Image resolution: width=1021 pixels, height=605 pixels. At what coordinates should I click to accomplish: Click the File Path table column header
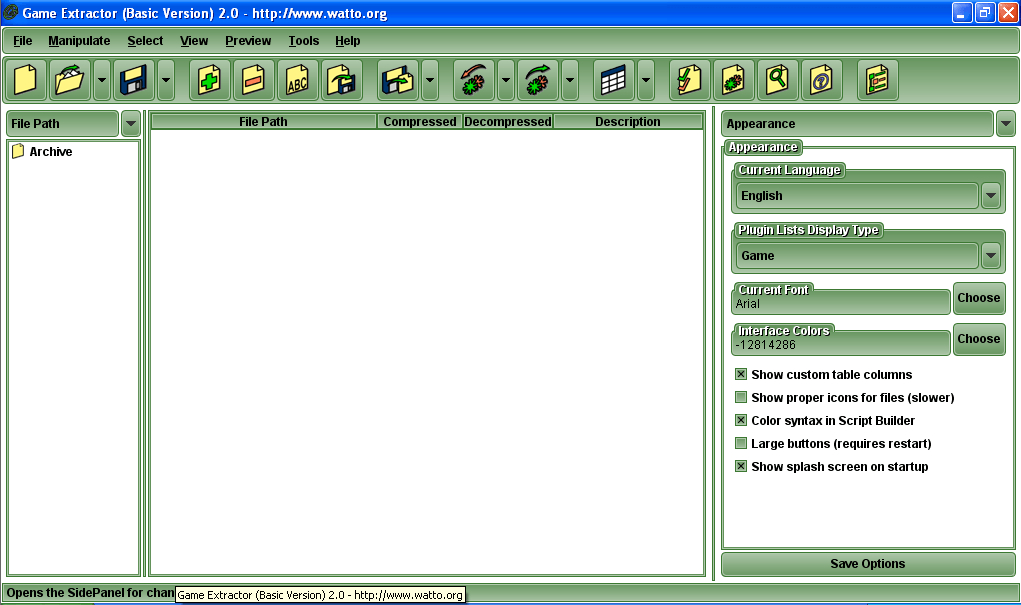263,121
